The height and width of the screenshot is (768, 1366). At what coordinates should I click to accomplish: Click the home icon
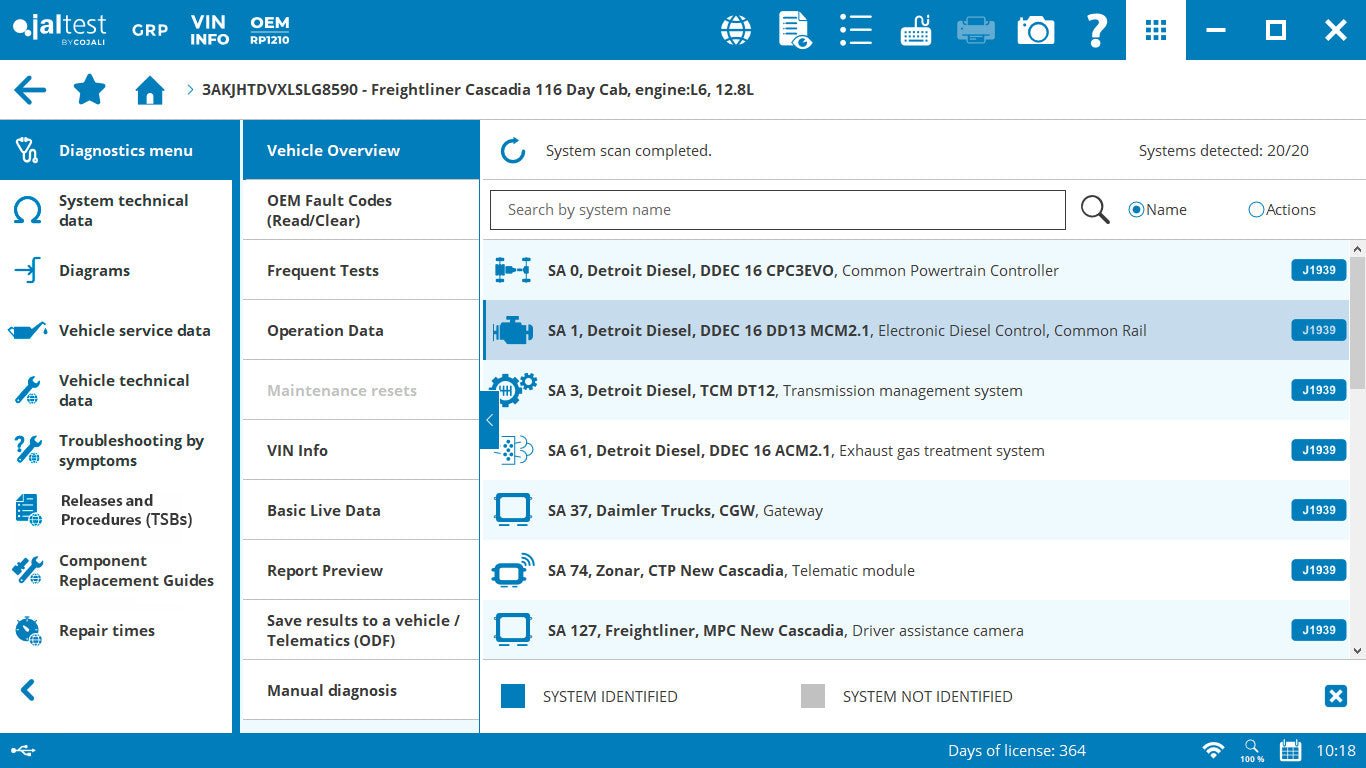[x=150, y=91]
